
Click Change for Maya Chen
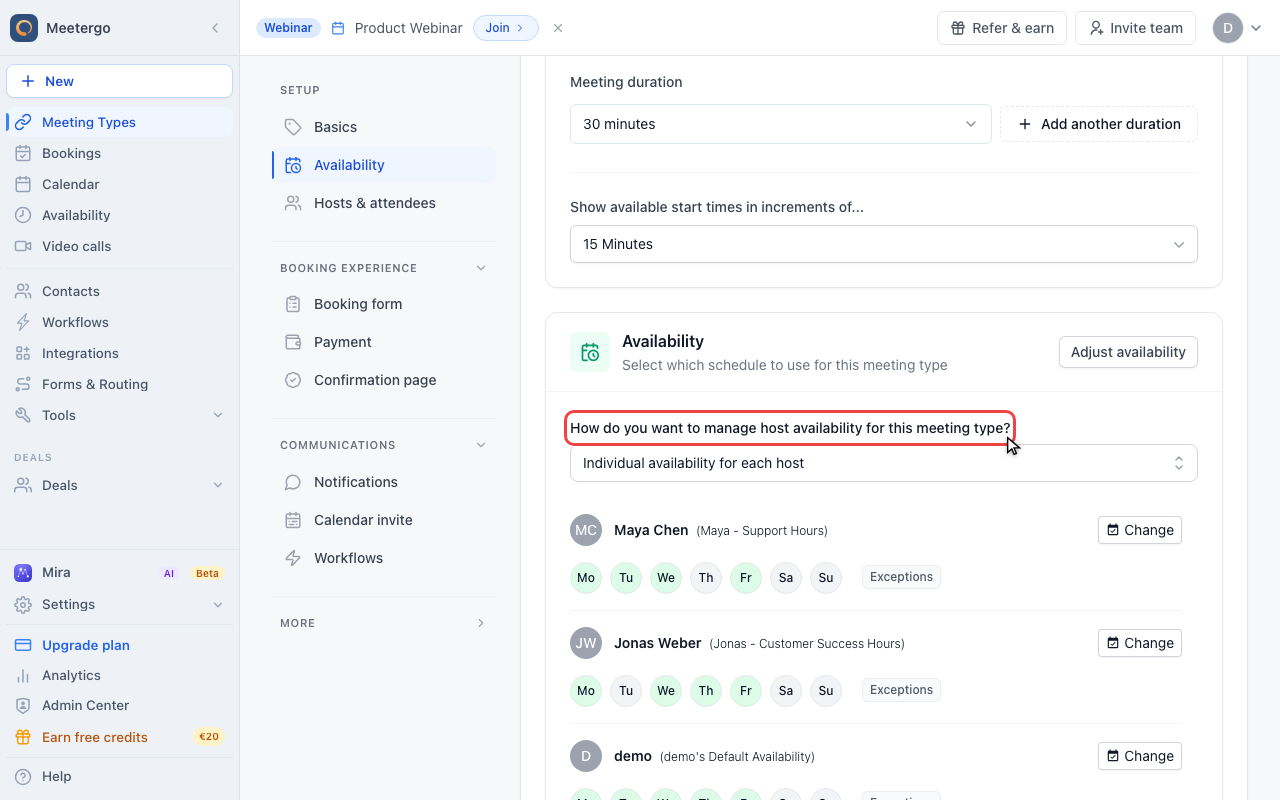pyautogui.click(x=1140, y=530)
